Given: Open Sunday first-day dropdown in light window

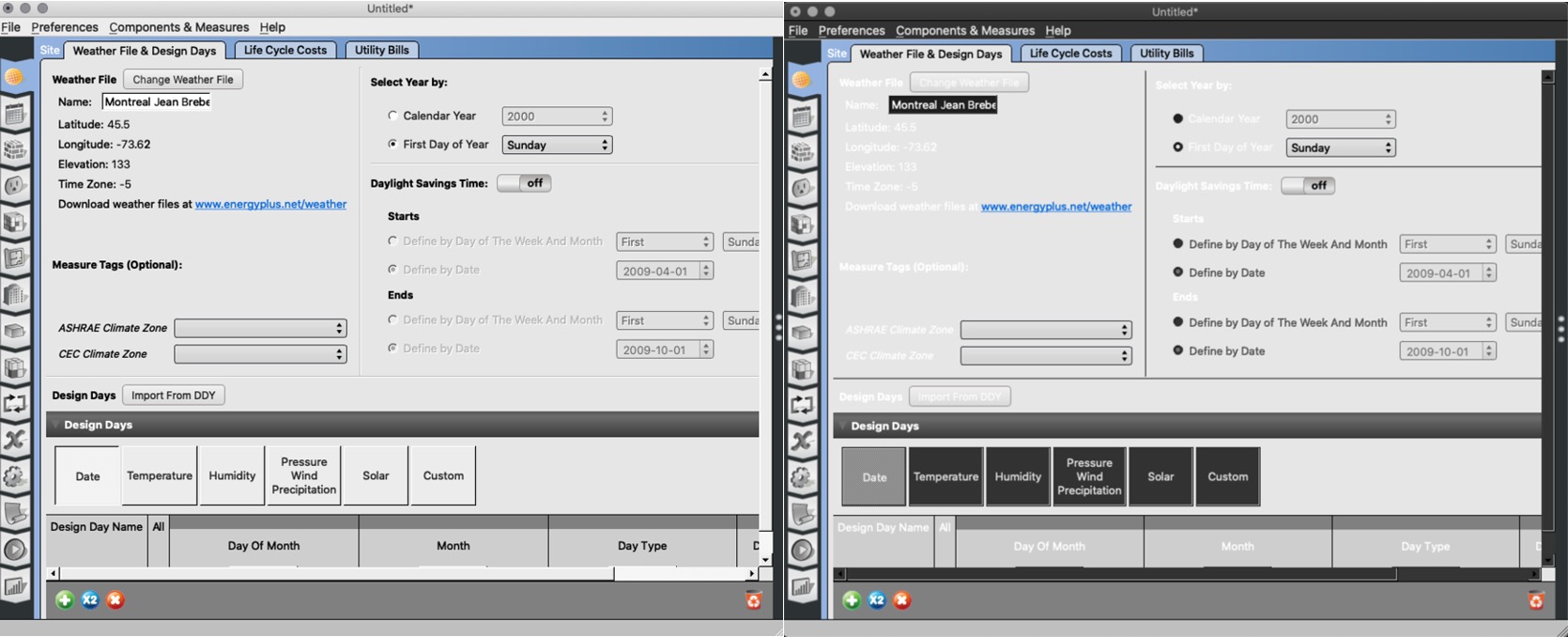Looking at the screenshot, I should point(557,145).
